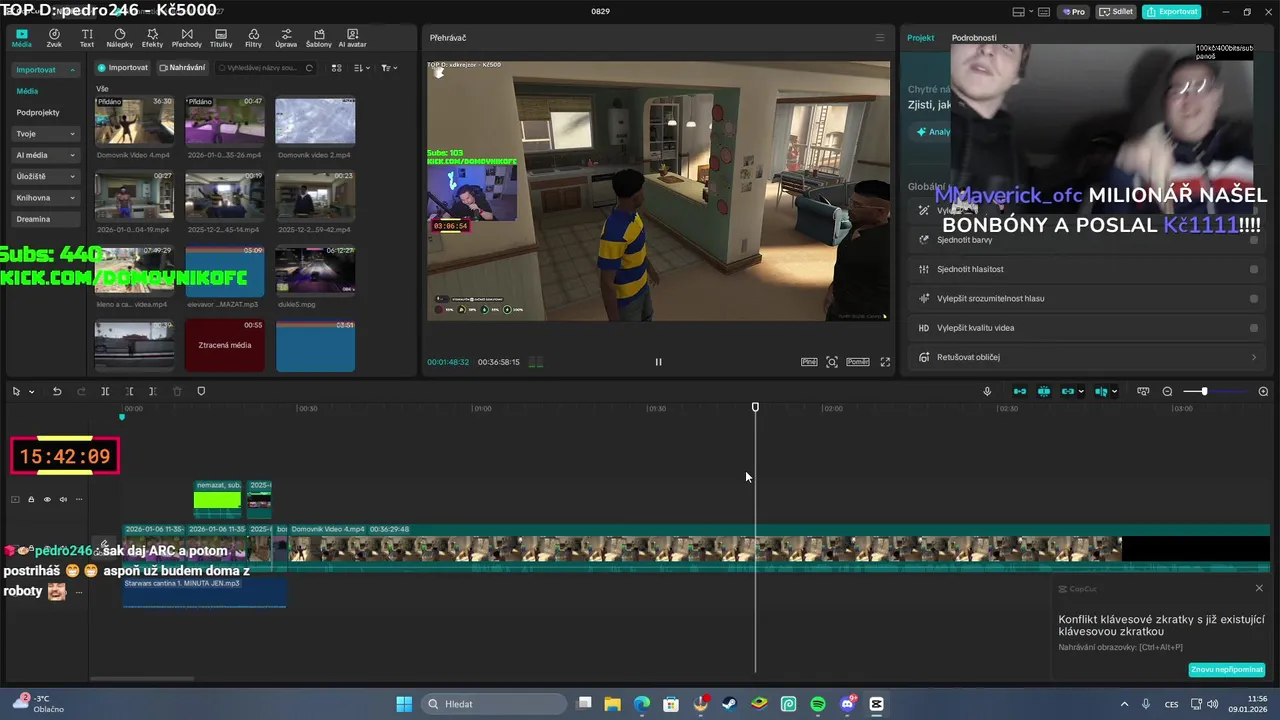Click the marker shield icon in timeline toolbar
1280x720 pixels.
(x=201, y=391)
